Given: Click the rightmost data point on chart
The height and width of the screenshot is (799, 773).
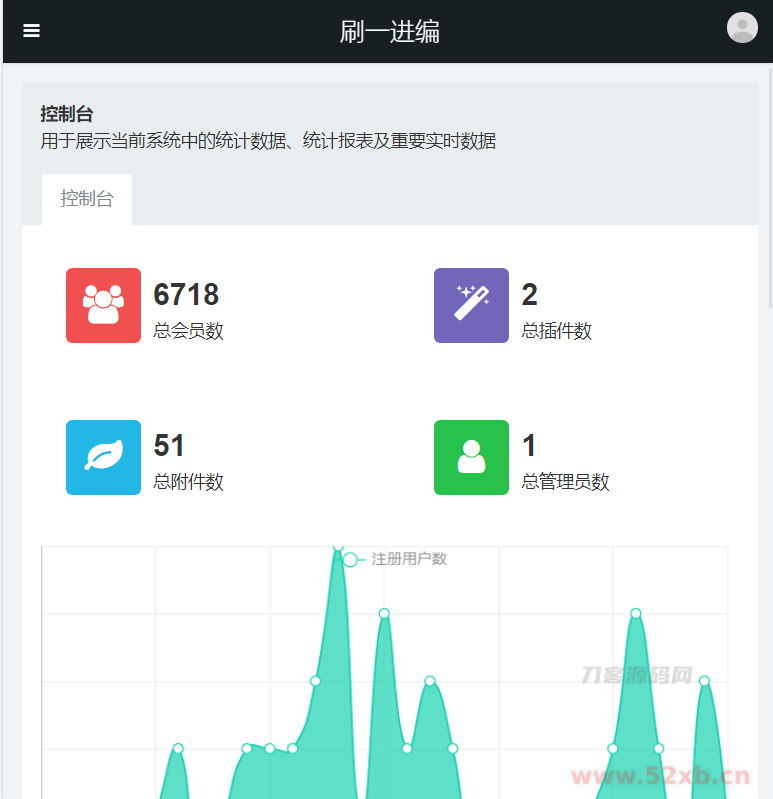Looking at the screenshot, I should point(704,681).
